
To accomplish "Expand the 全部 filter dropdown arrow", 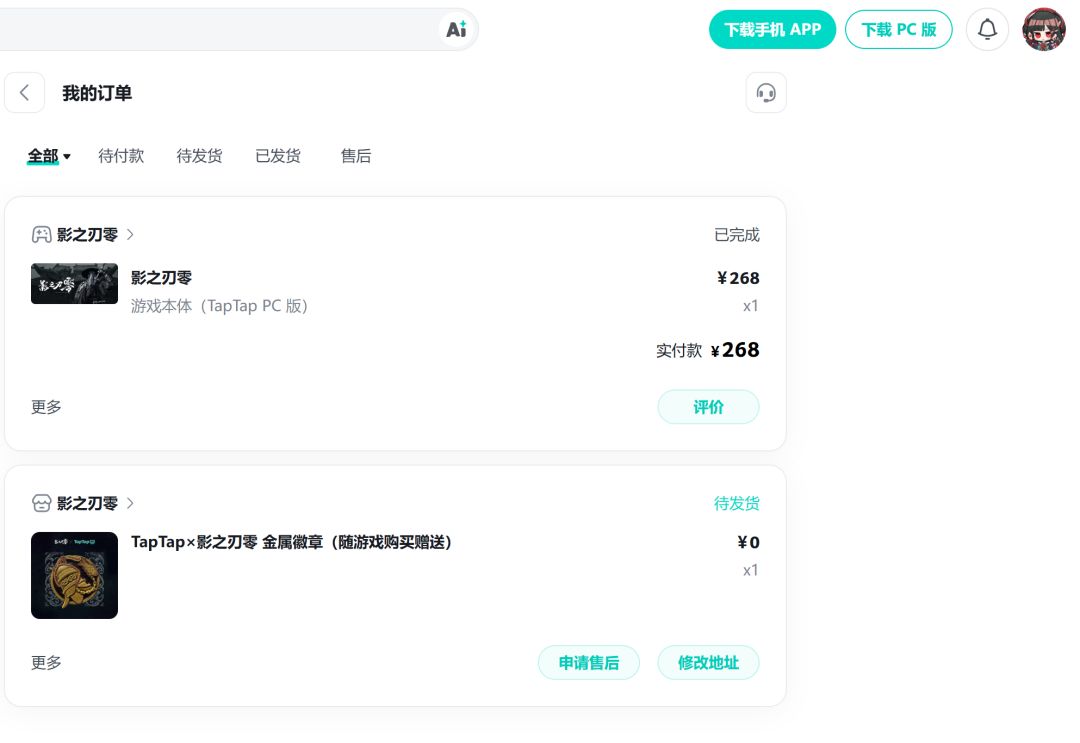I will [x=67, y=157].
